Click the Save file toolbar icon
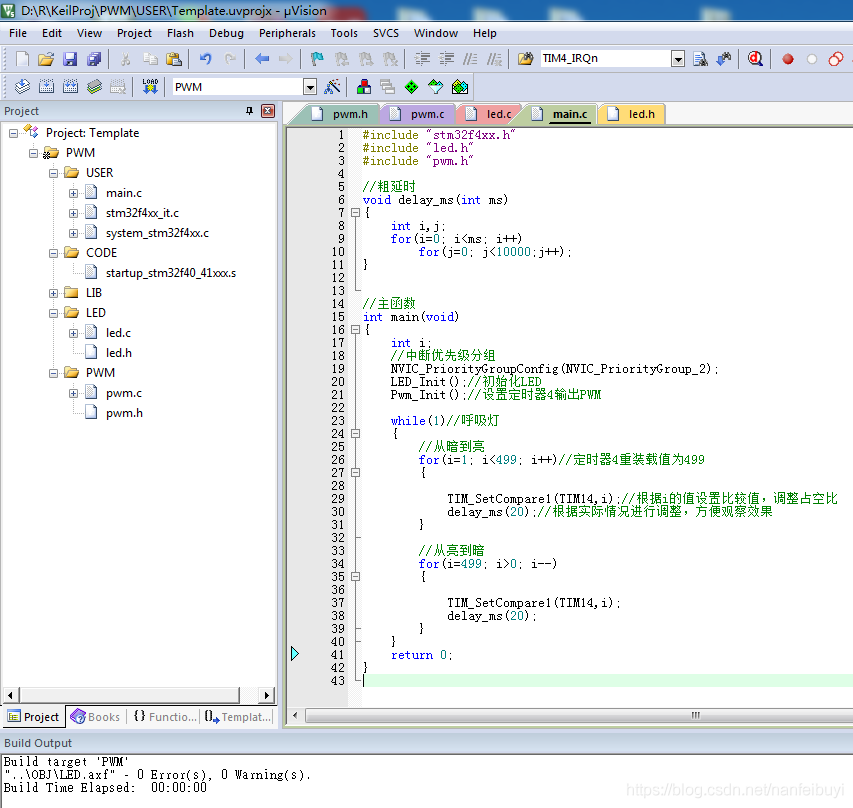853x808 pixels. click(70, 59)
